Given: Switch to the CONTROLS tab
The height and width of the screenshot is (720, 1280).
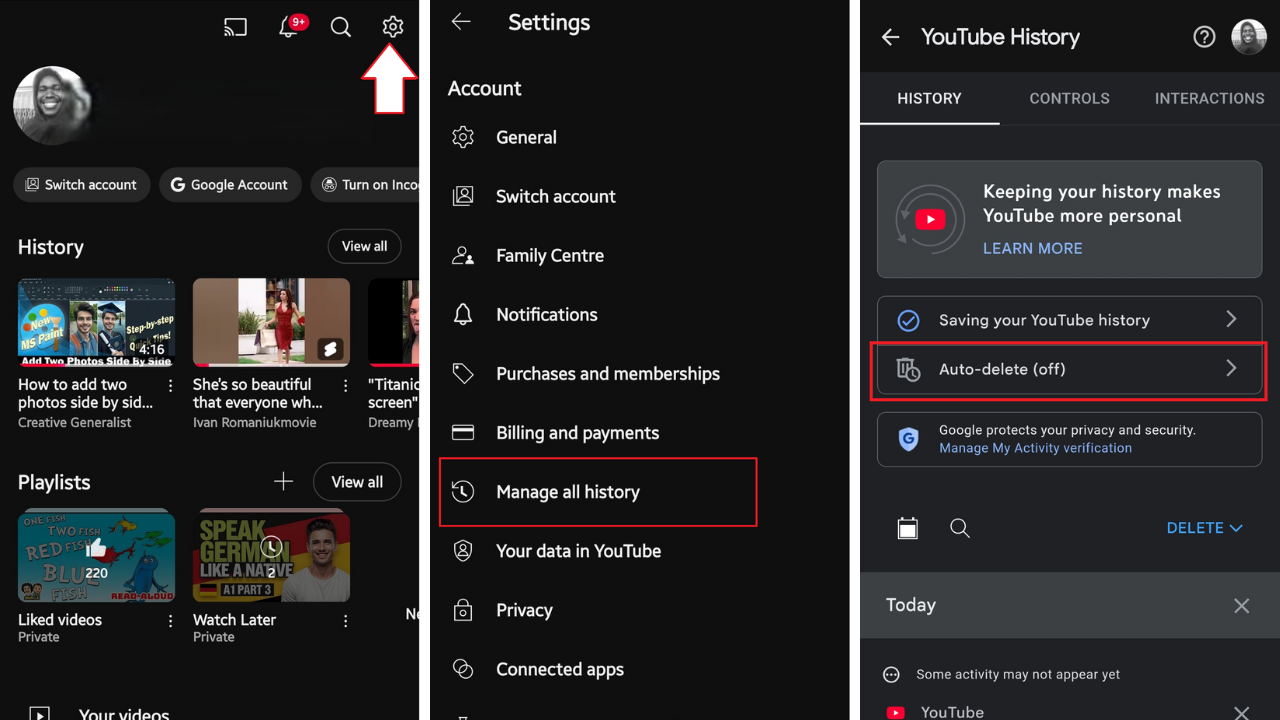Looking at the screenshot, I should pyautogui.click(x=1069, y=98).
